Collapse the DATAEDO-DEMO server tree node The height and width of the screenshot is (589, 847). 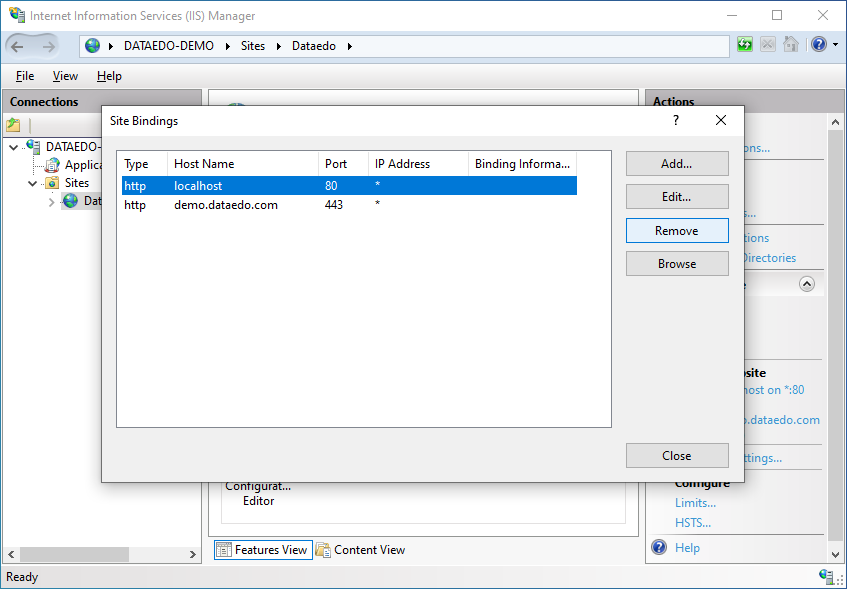pyautogui.click(x=13, y=147)
